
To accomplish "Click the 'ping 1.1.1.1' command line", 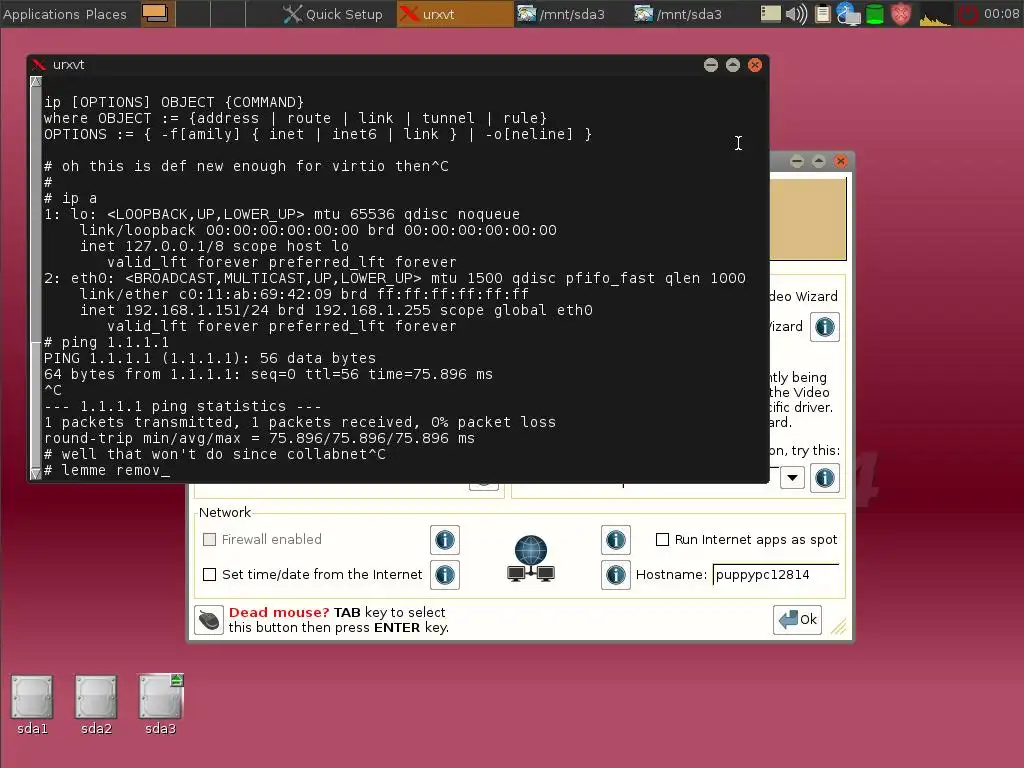I will pyautogui.click(x=106, y=342).
